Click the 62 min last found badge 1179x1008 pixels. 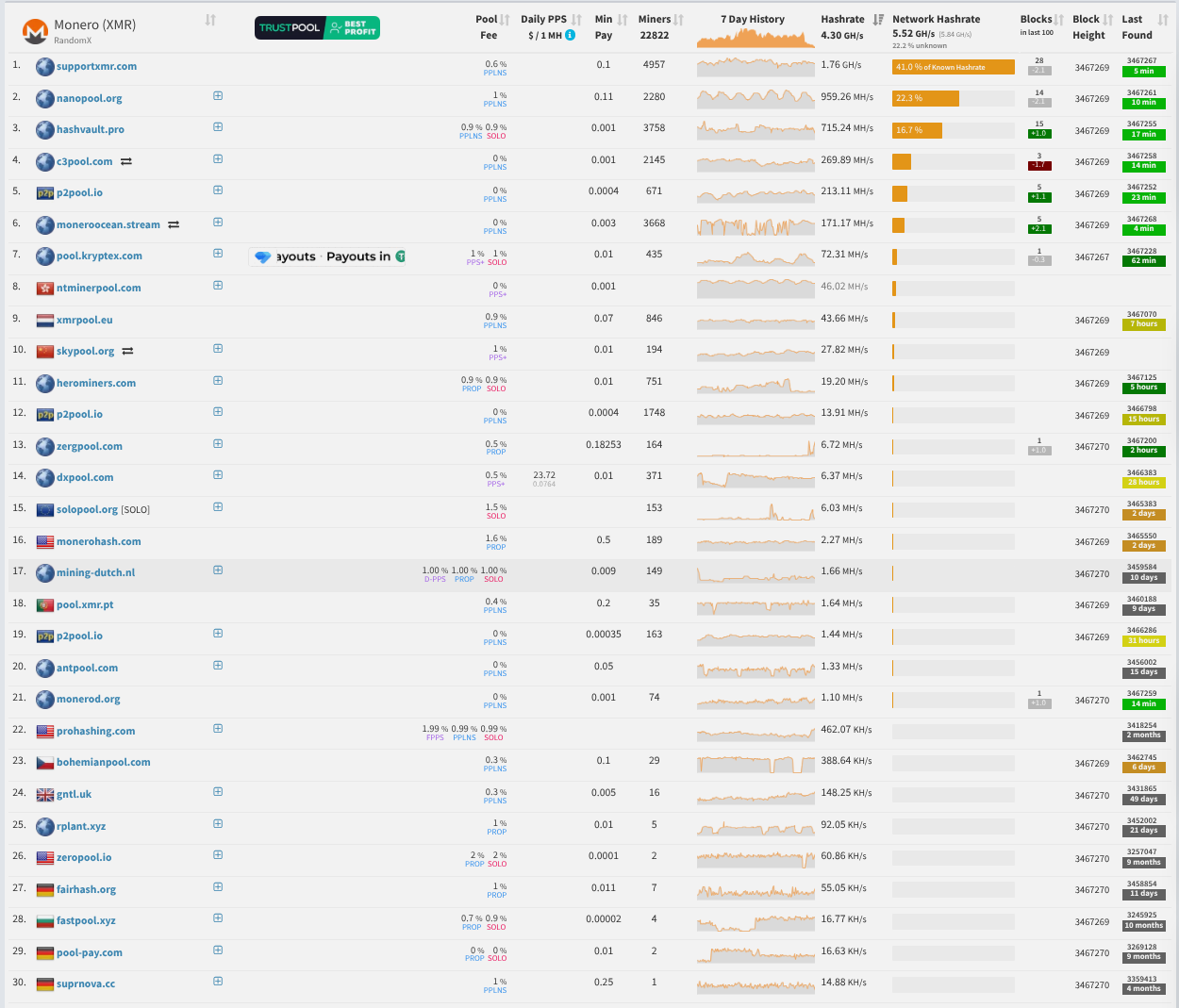pos(1144,260)
